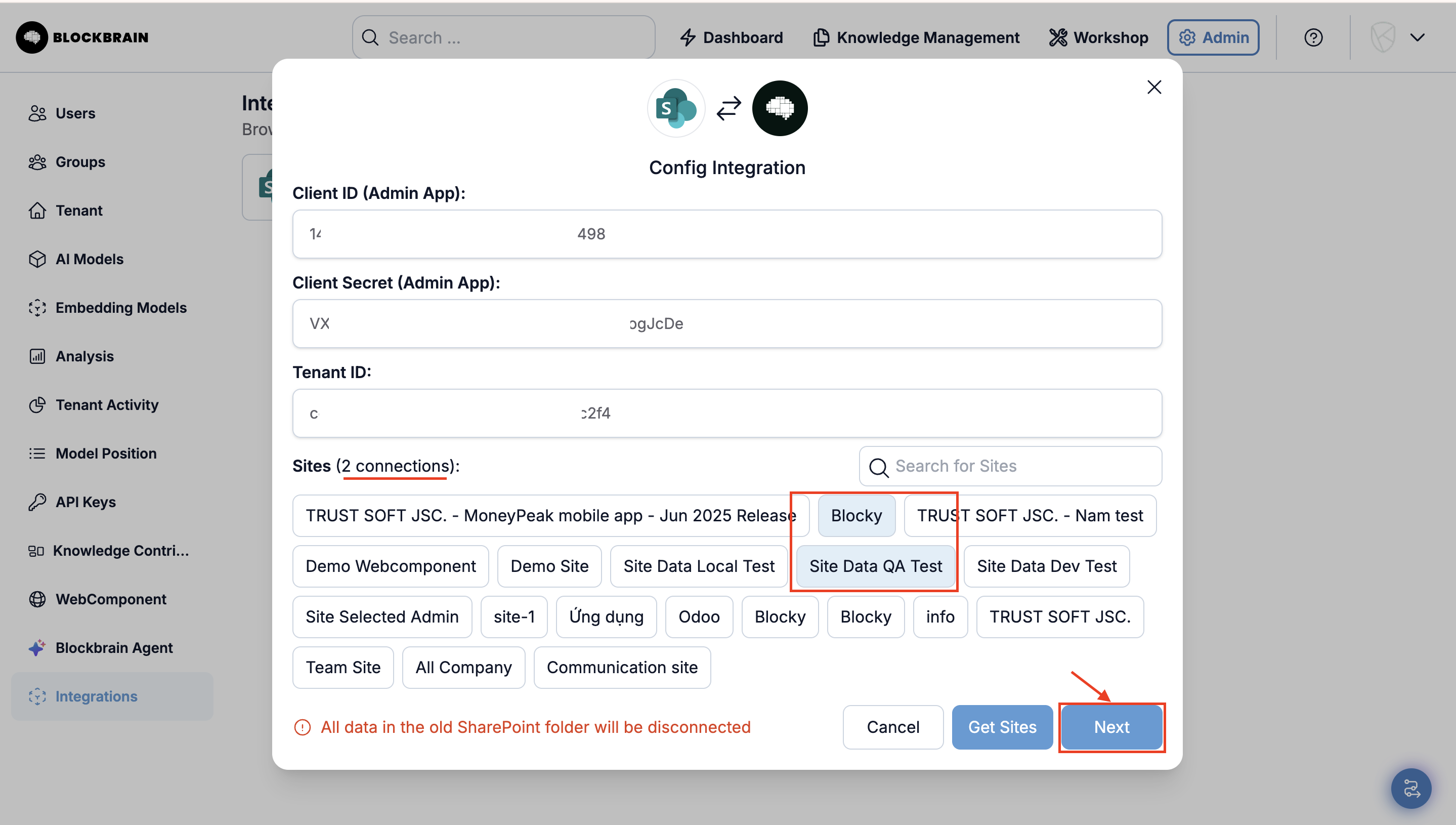The width and height of the screenshot is (1456, 825).
Task: Switch to the Workshop tab
Action: [1099, 37]
